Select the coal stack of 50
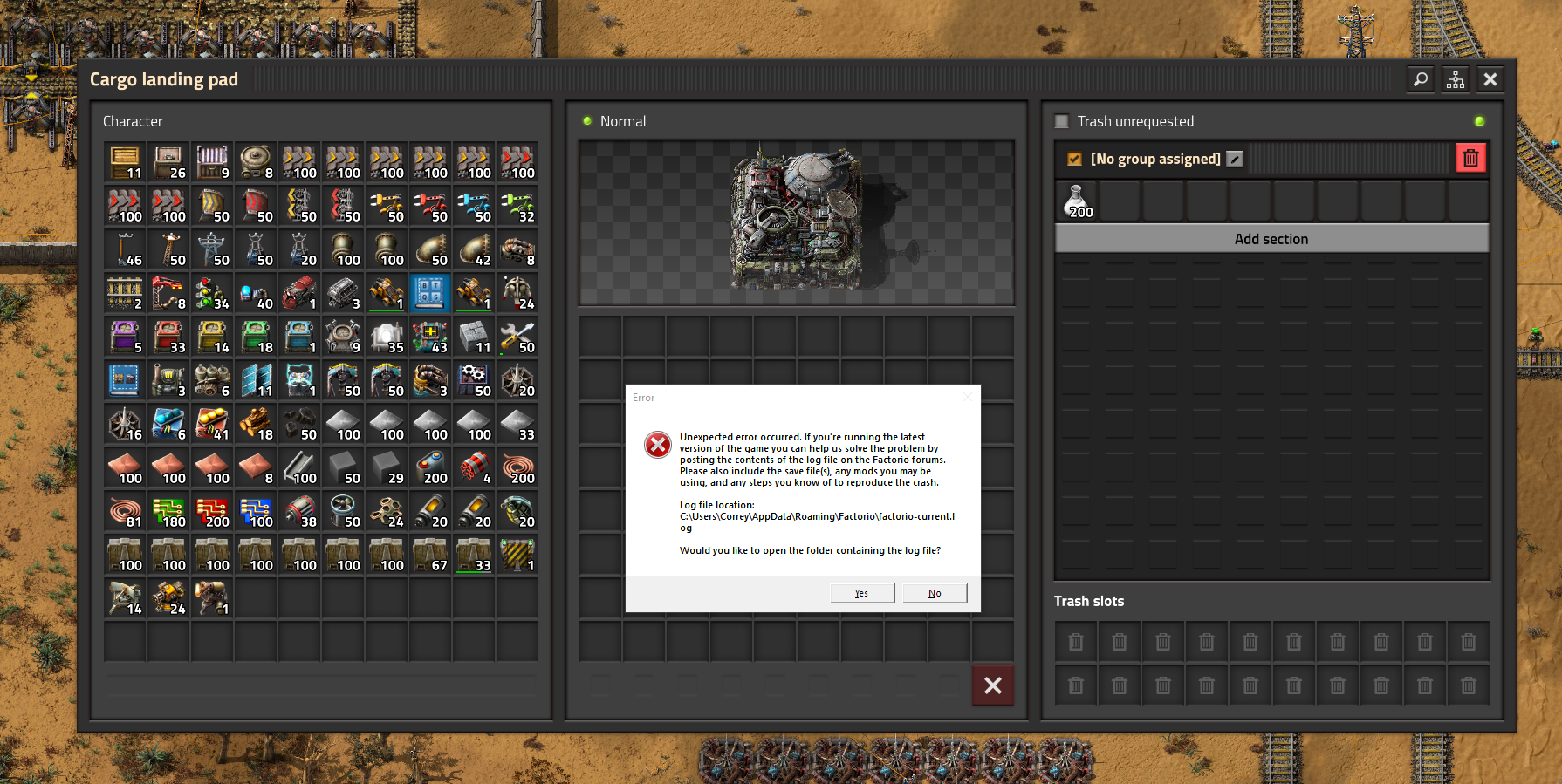This screenshot has height=784, width=1562. tap(299, 424)
